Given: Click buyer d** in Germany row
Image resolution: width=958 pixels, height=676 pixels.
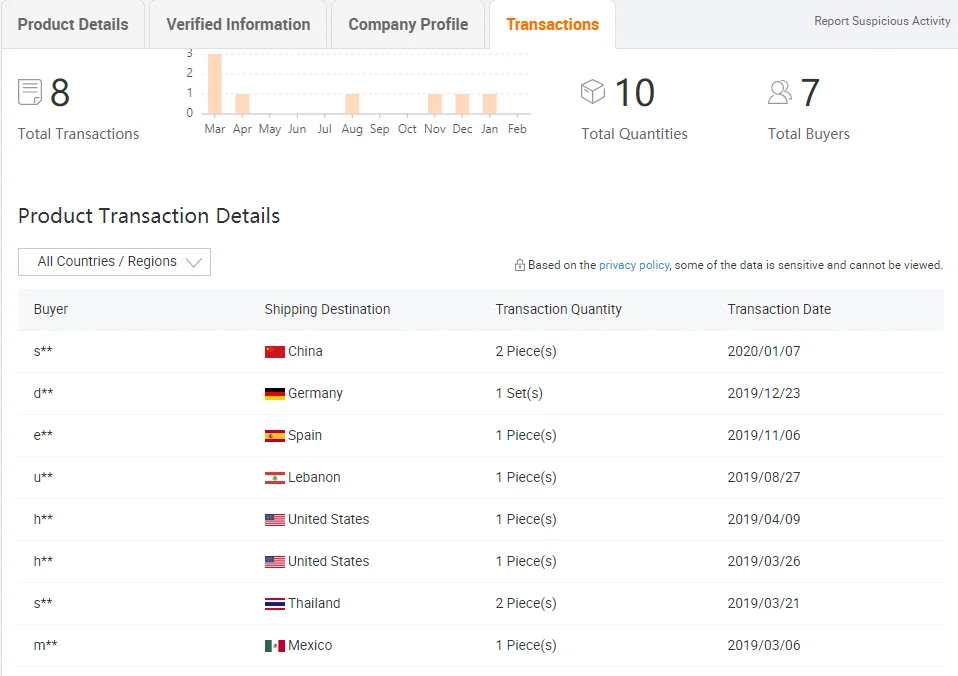Looking at the screenshot, I should 43,393.
